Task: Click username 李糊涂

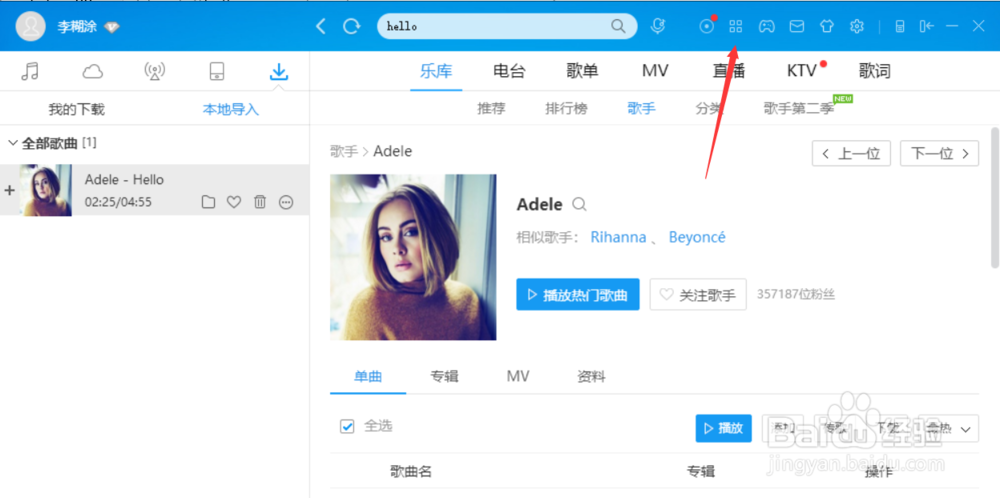Action: tap(77, 27)
